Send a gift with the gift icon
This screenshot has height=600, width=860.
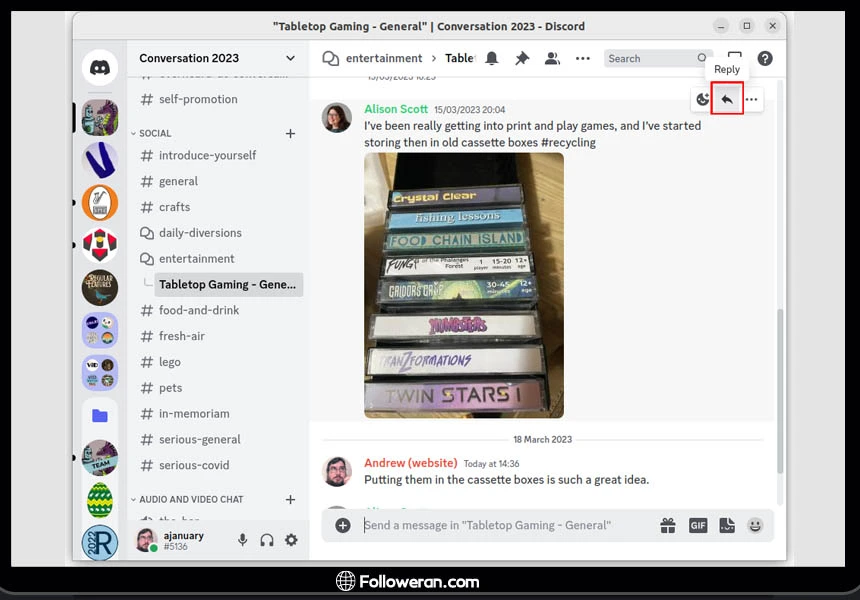(668, 525)
